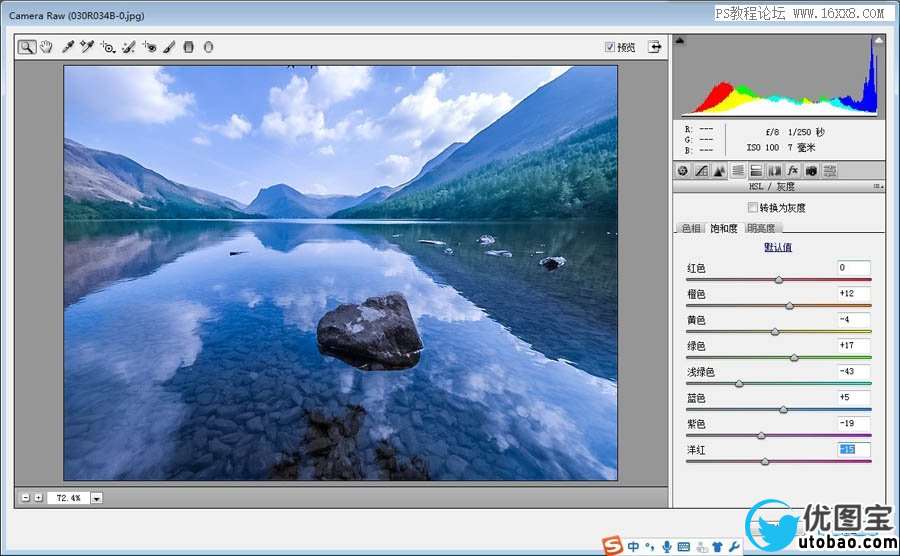Open the Split Toning panel icon
The width and height of the screenshot is (900, 556).
[x=756, y=170]
